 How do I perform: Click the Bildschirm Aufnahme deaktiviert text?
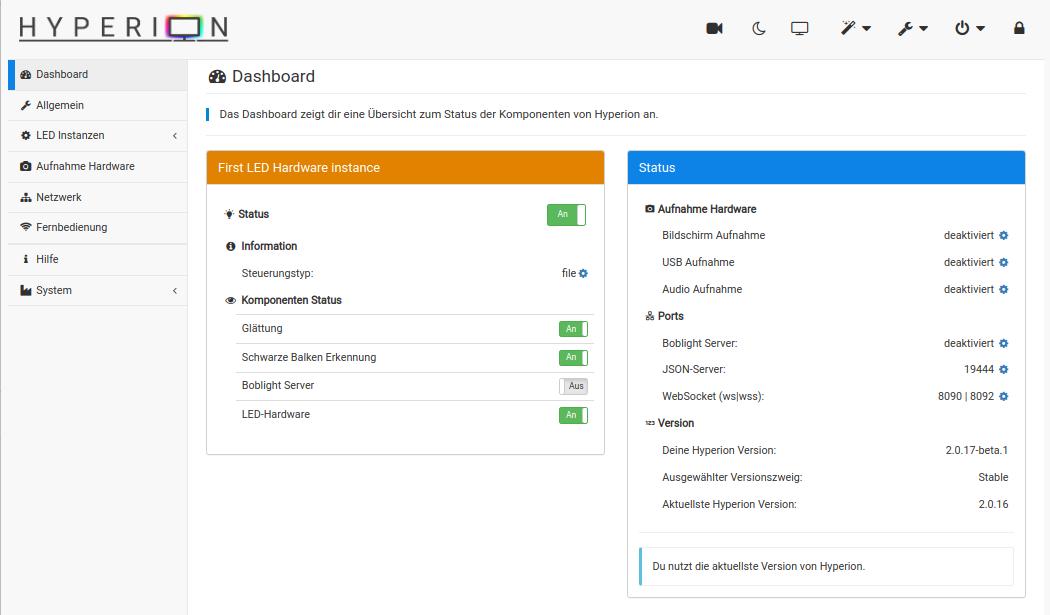(968, 235)
